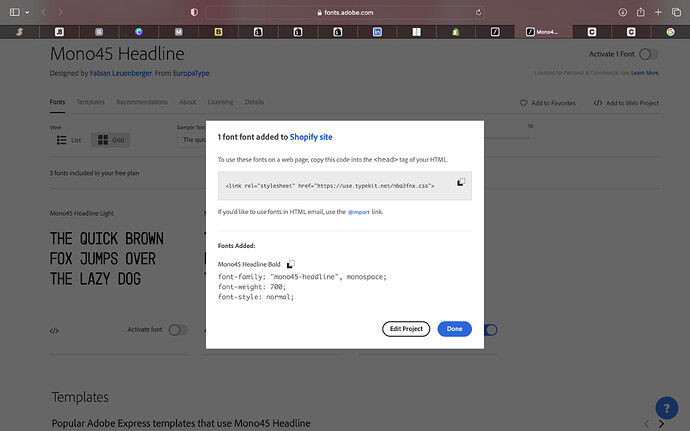This screenshot has height=431, width=690.
Task: Open the Recommendations tab
Action: pyautogui.click(x=142, y=102)
